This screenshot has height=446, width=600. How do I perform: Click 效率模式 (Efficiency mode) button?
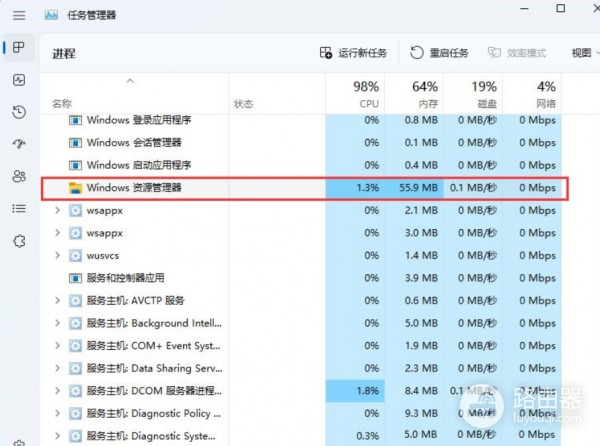(517, 53)
